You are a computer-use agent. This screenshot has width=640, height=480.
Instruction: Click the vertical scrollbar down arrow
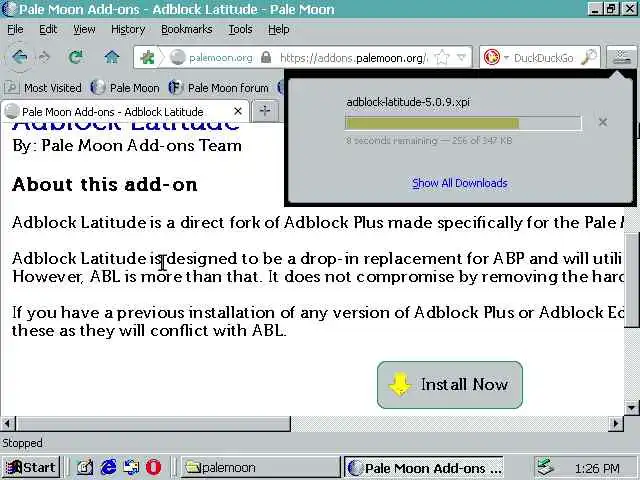pos(631,407)
